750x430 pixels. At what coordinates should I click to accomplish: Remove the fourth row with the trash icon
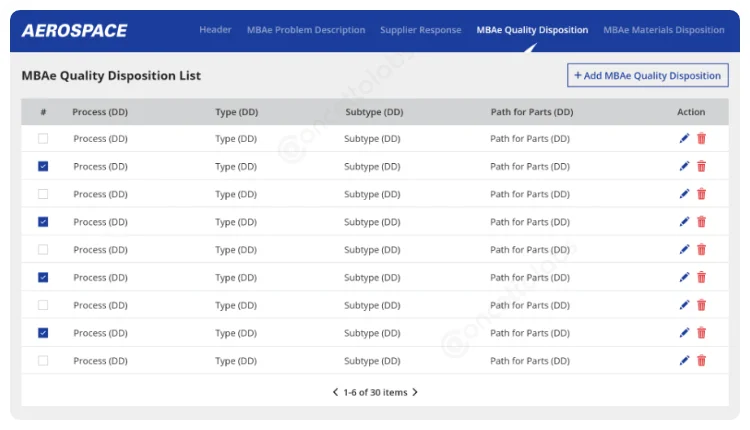[x=701, y=222]
